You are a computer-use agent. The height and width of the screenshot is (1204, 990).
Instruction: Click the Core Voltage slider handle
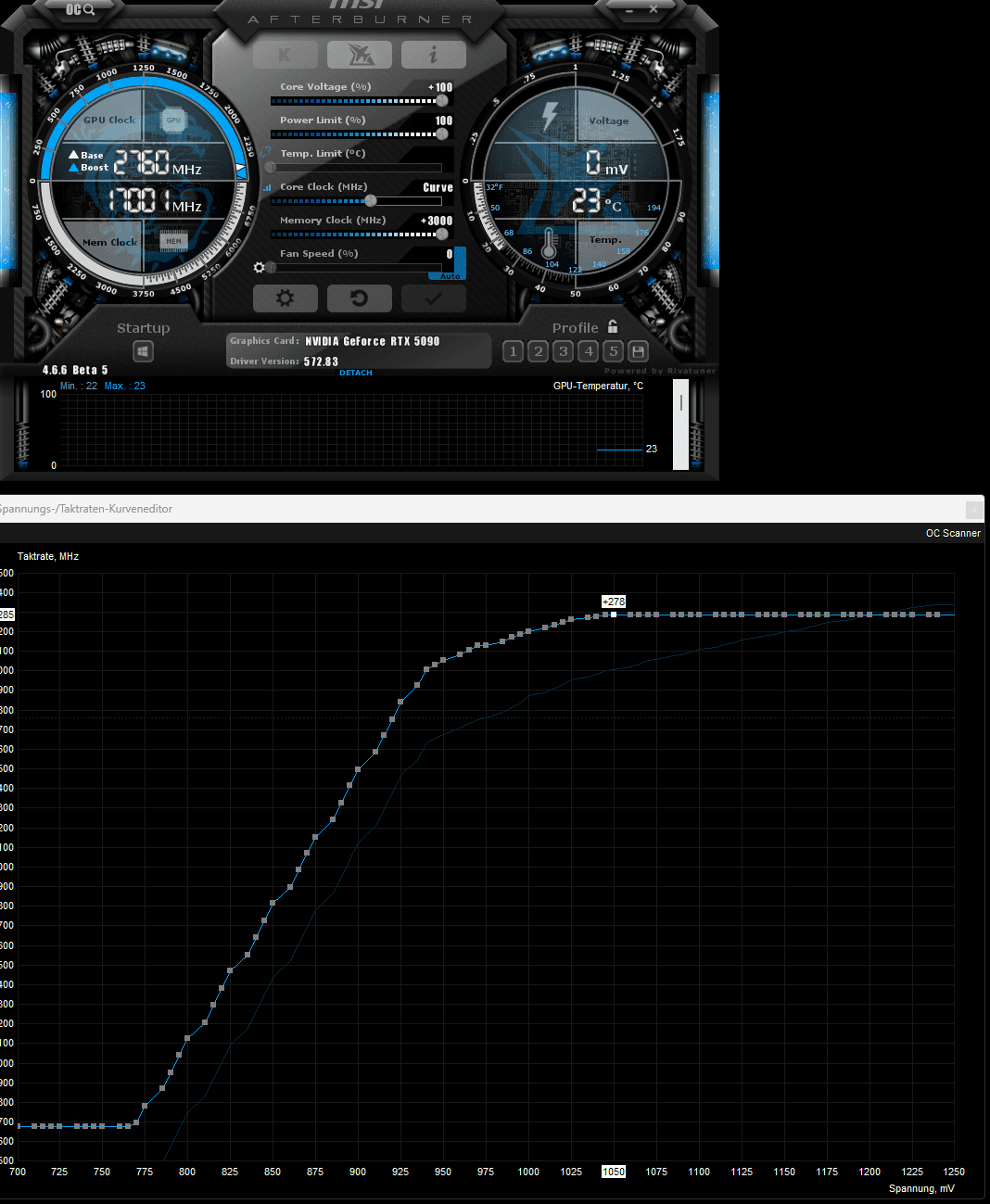(x=442, y=100)
